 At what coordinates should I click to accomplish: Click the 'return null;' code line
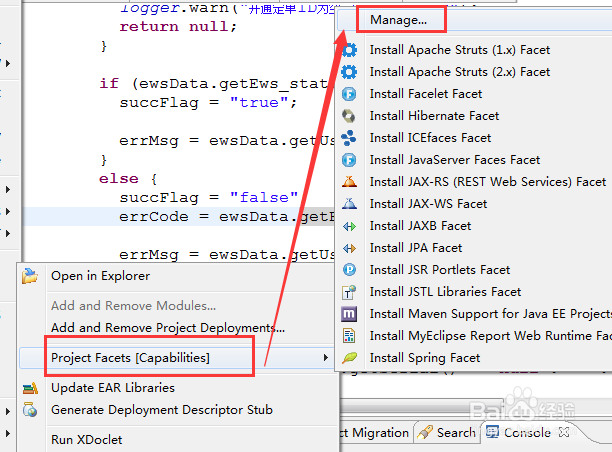178,27
